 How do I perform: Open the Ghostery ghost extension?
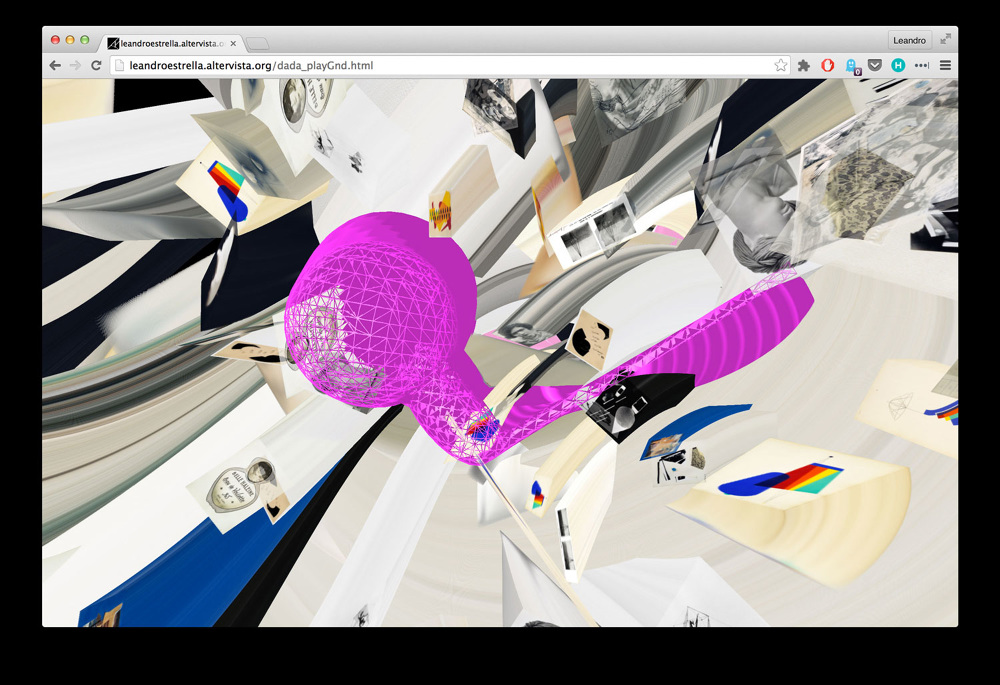(x=852, y=66)
